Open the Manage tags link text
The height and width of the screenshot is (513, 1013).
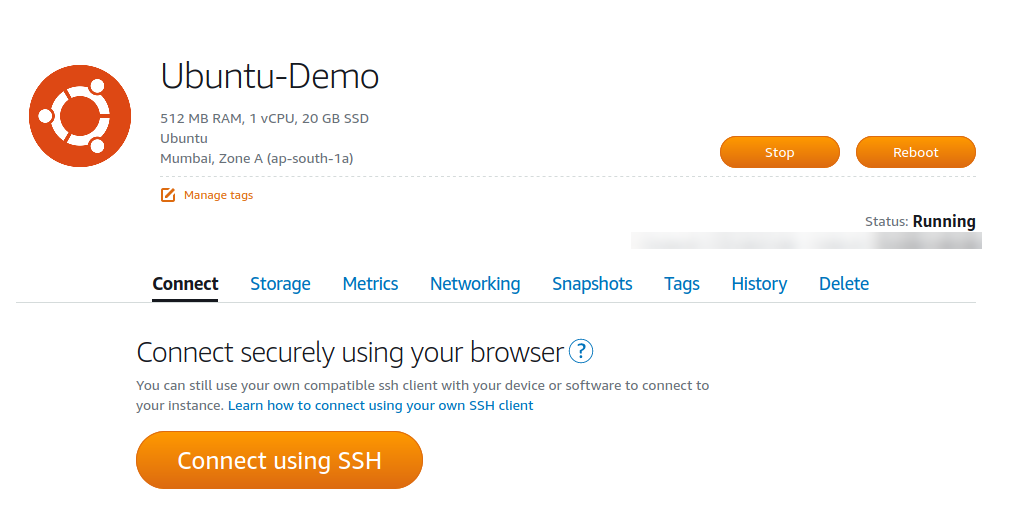(x=218, y=195)
